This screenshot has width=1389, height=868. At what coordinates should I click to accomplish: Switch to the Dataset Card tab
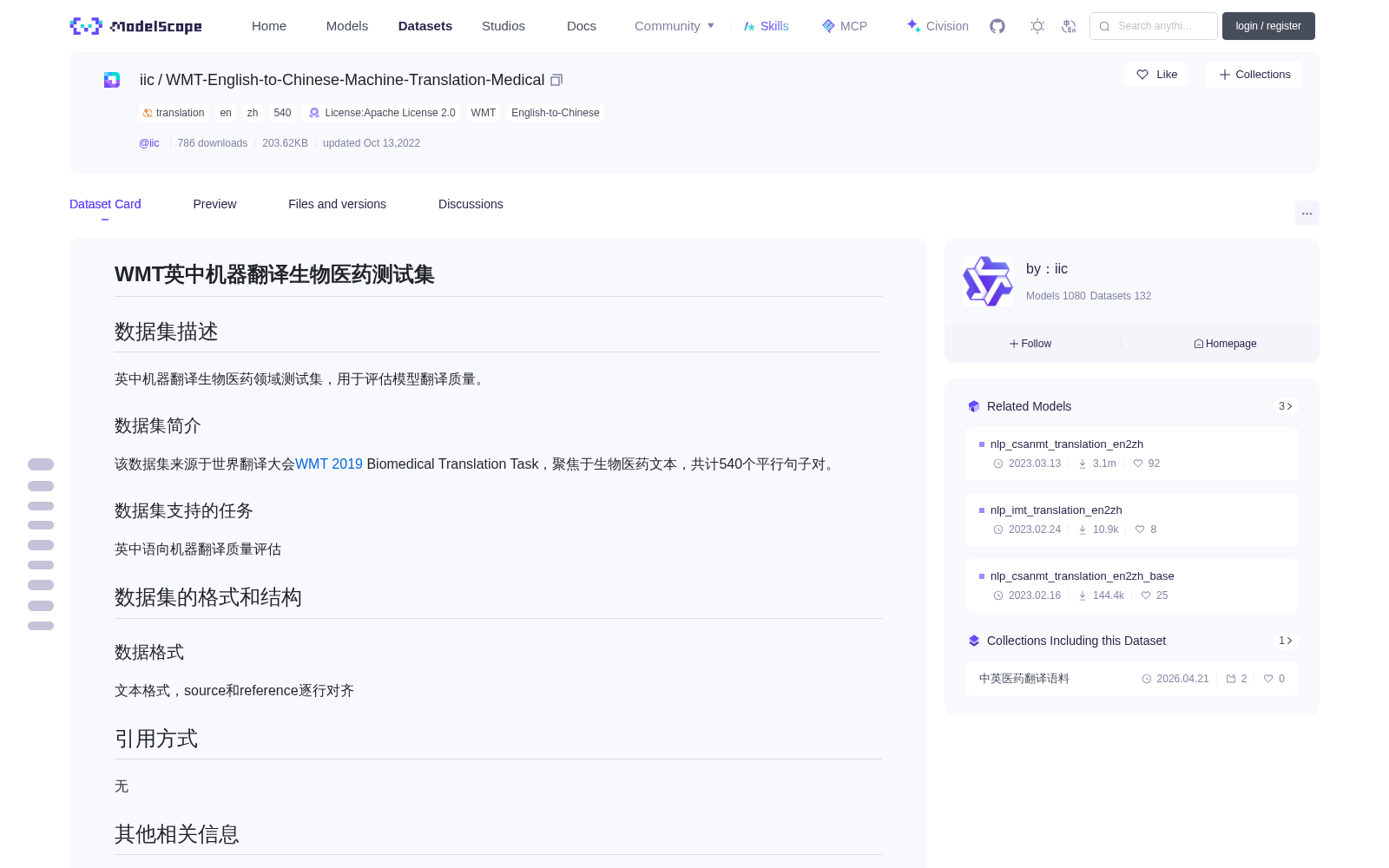click(105, 204)
